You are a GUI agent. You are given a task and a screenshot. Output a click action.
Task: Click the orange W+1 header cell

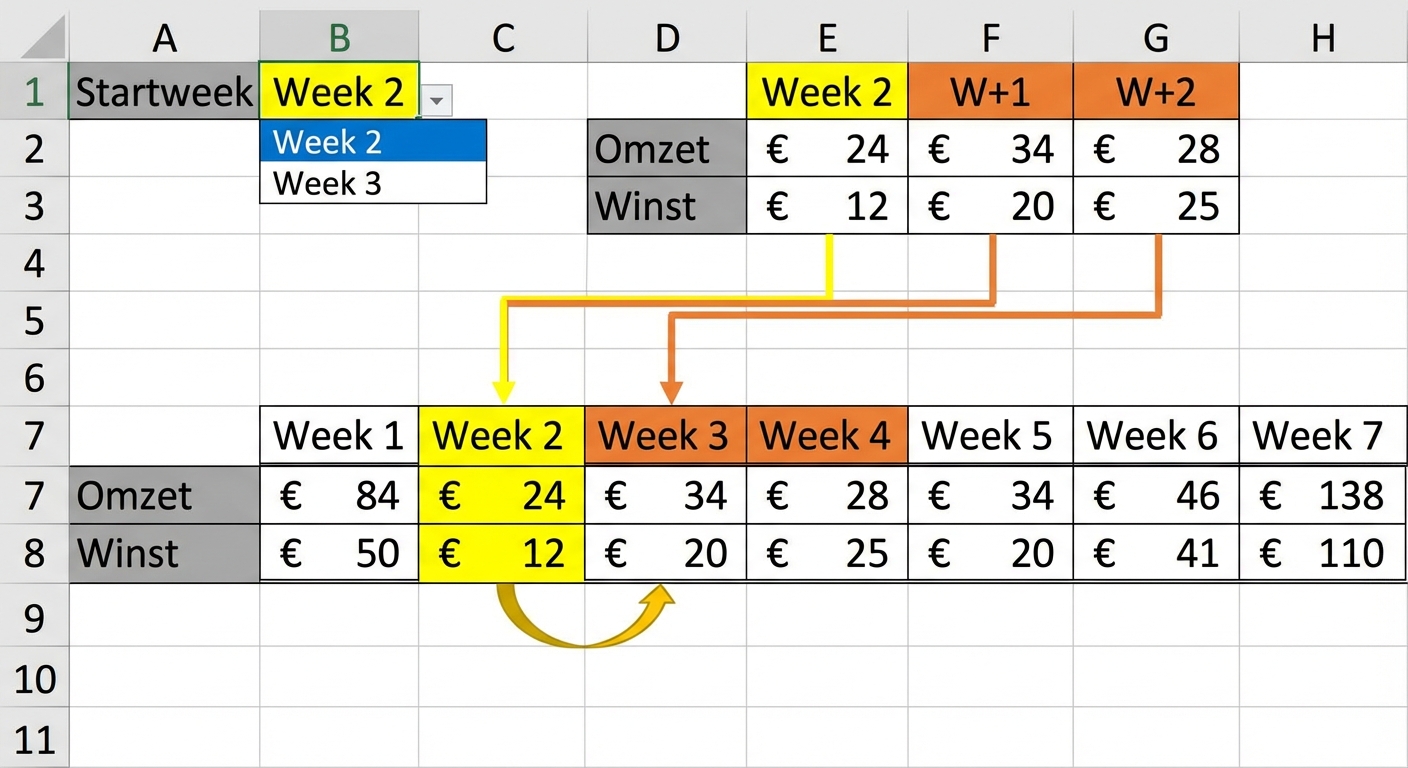coord(990,91)
